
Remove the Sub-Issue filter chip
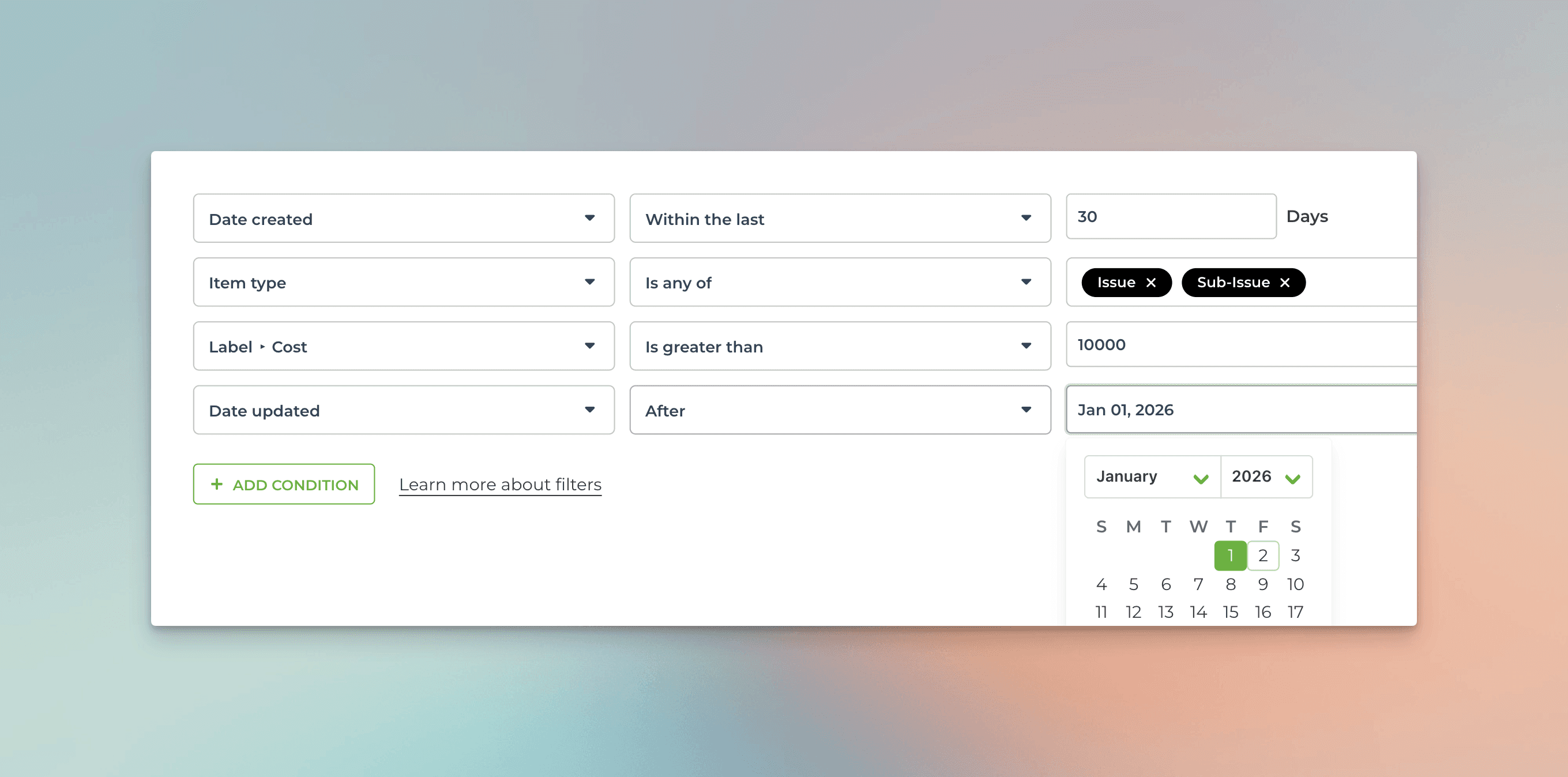click(x=1285, y=282)
